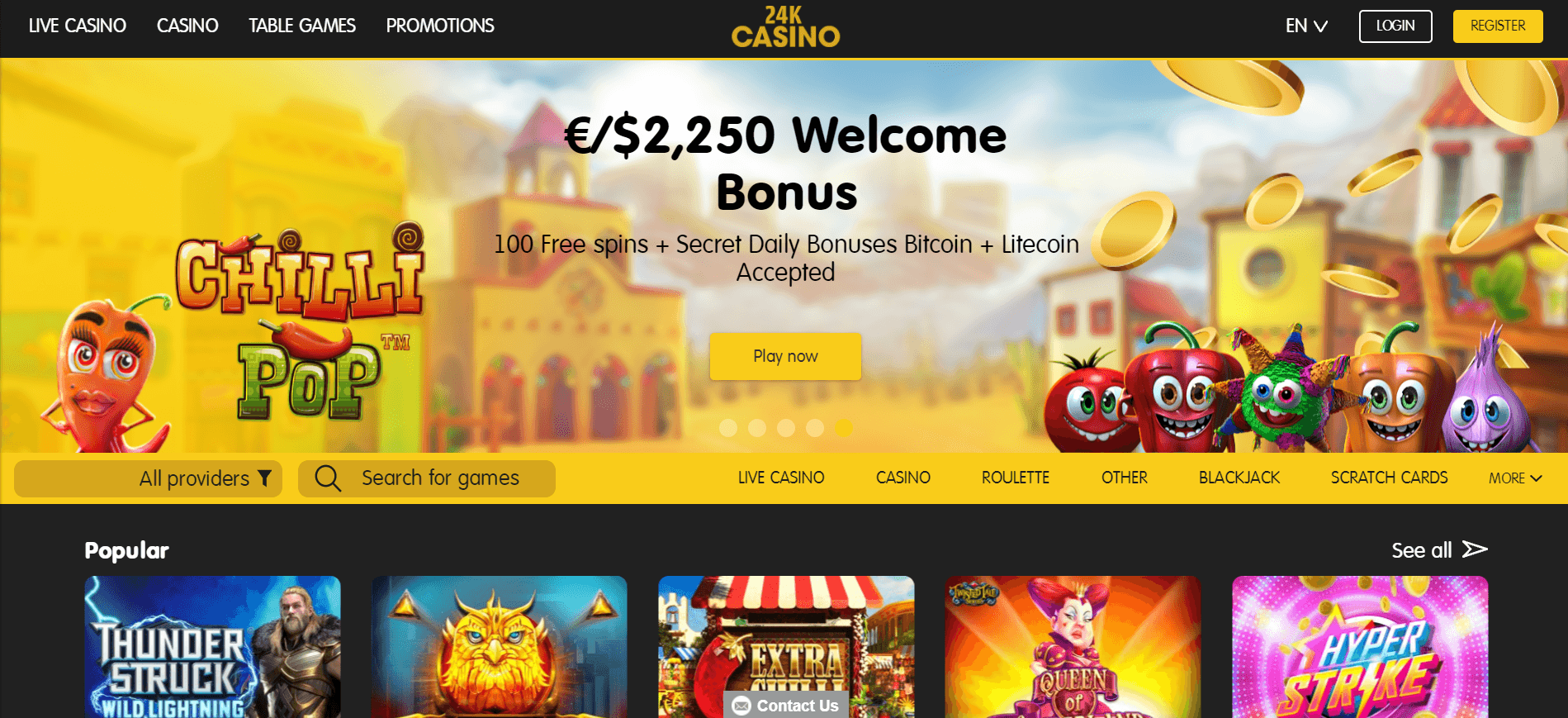Select the third carousel dot
This screenshot has width=1568, height=718.
(786, 427)
